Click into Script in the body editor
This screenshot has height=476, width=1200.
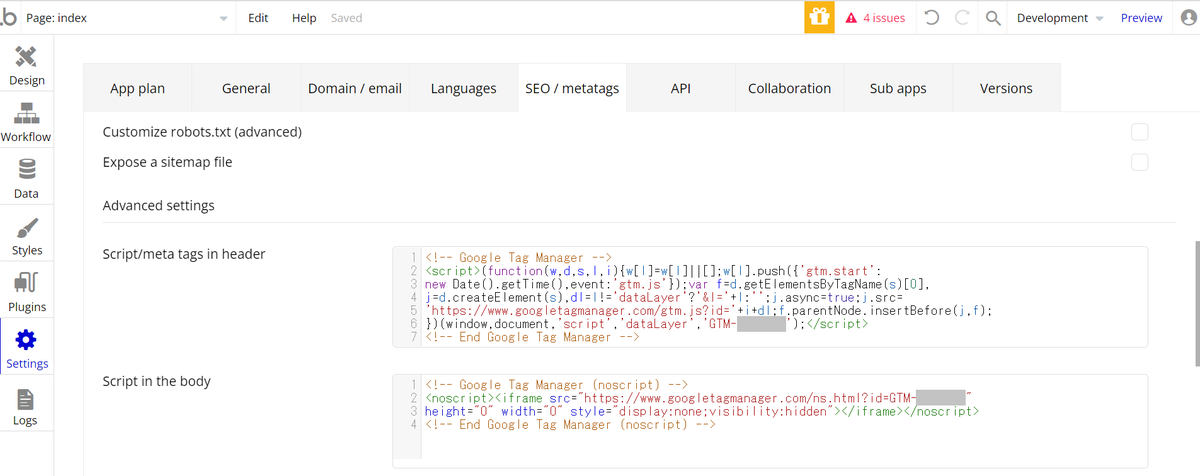(x=770, y=421)
